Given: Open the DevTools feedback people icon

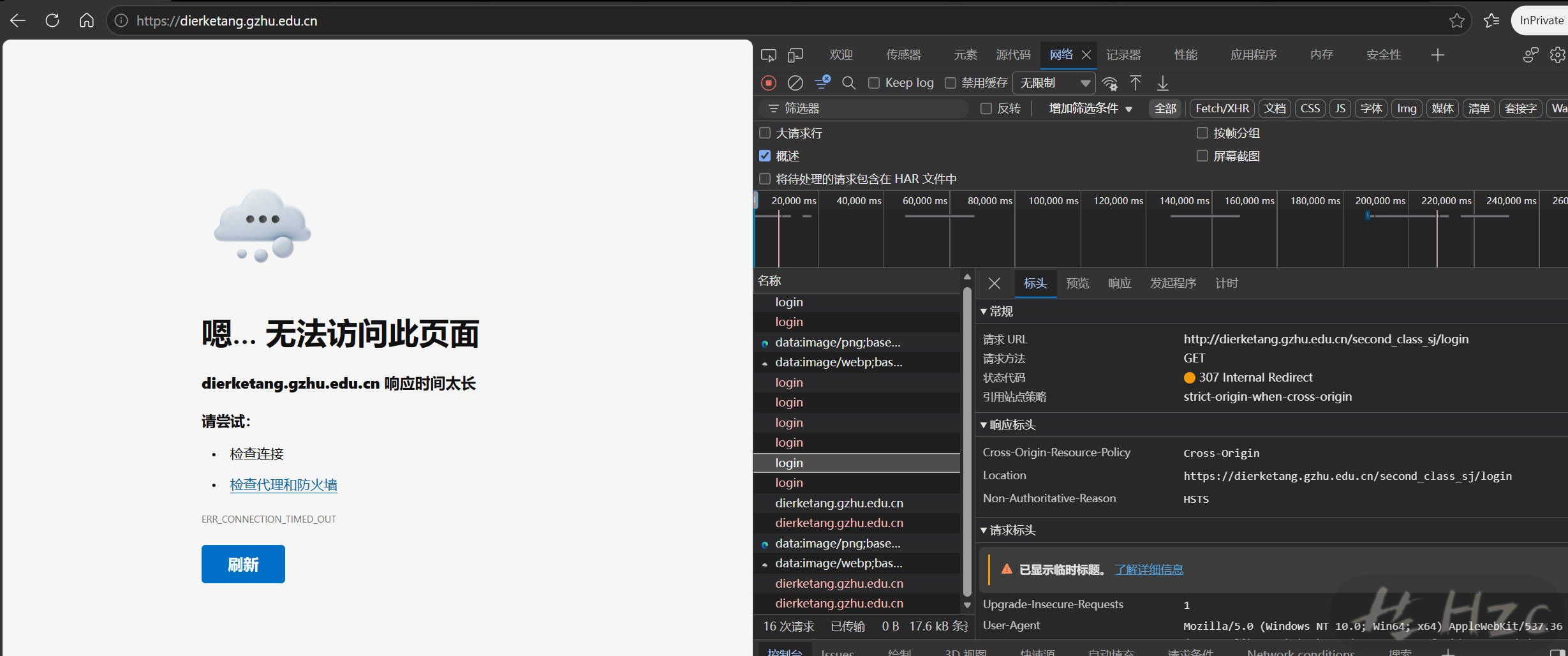Looking at the screenshot, I should coord(1531,55).
